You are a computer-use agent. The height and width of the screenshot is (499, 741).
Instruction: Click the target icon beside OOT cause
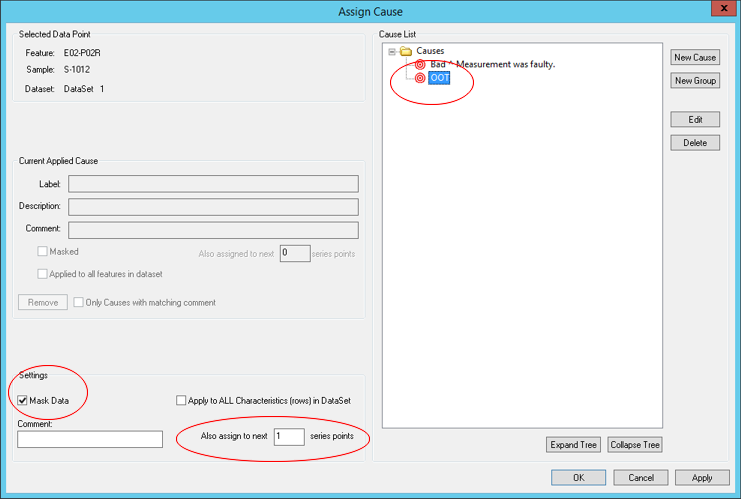click(x=420, y=78)
